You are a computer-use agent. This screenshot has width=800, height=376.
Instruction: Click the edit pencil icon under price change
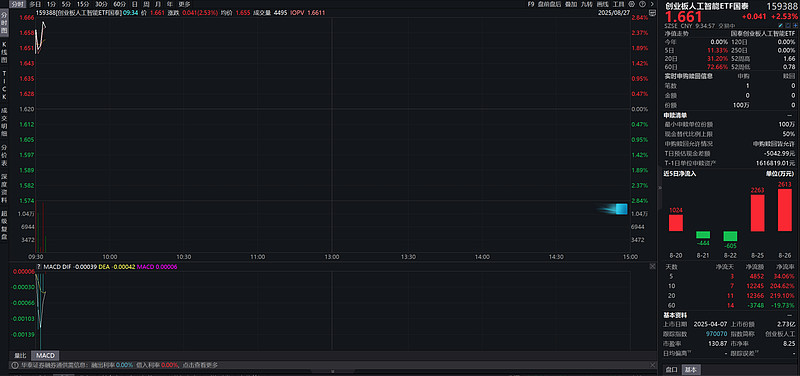click(781, 25)
